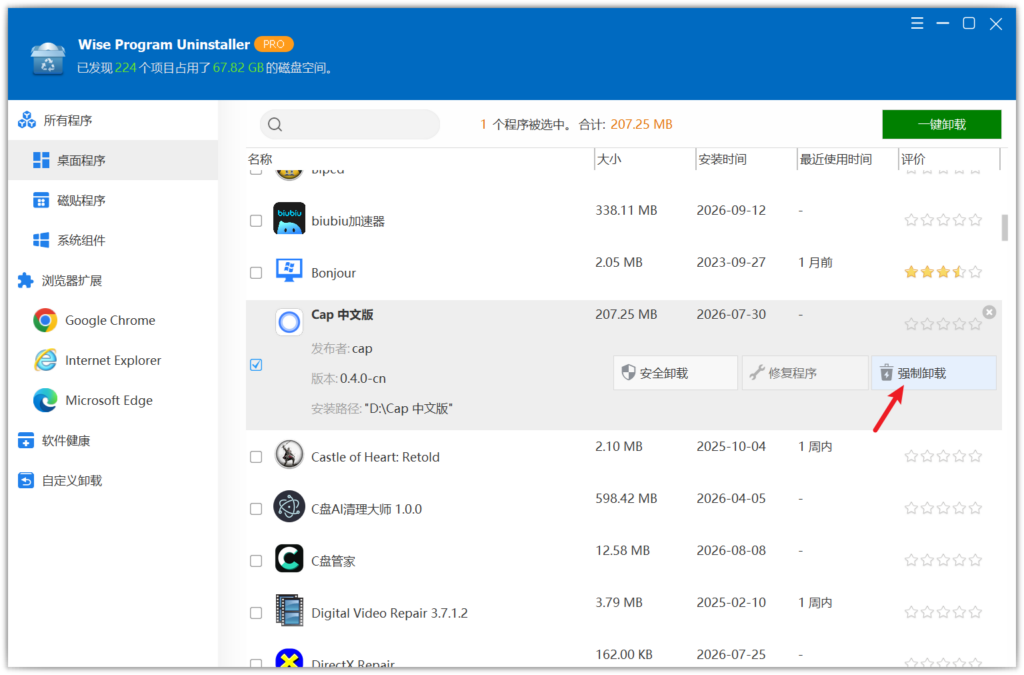1024x675 pixels.
Task: Click the Cap 中文版 app icon
Action: coord(289,322)
